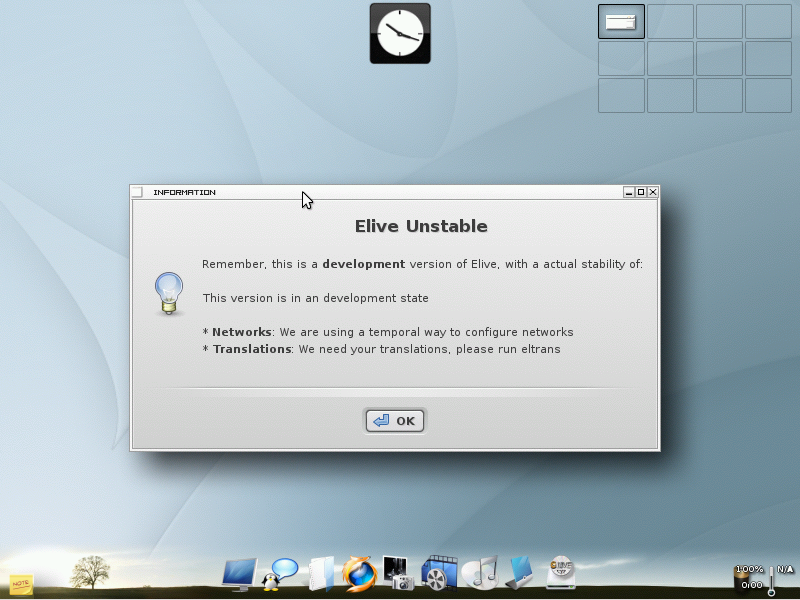Switch to the third desktop in the pager's top row
Viewport: 800px width, 600px height.
719,21
